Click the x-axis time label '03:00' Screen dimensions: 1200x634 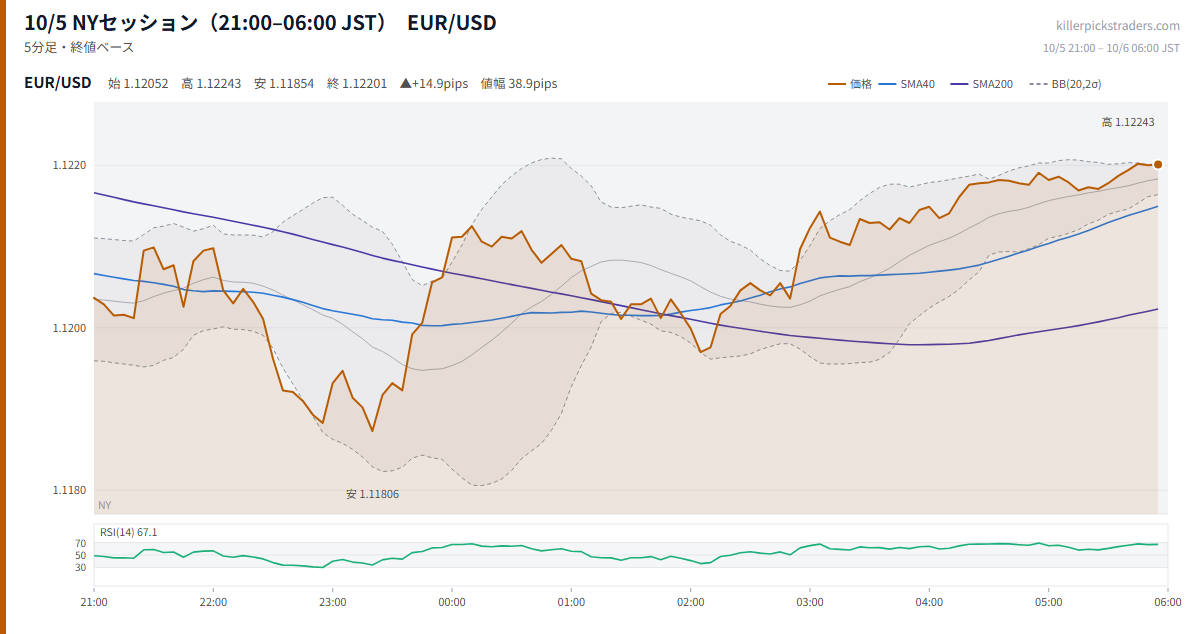click(x=810, y=602)
